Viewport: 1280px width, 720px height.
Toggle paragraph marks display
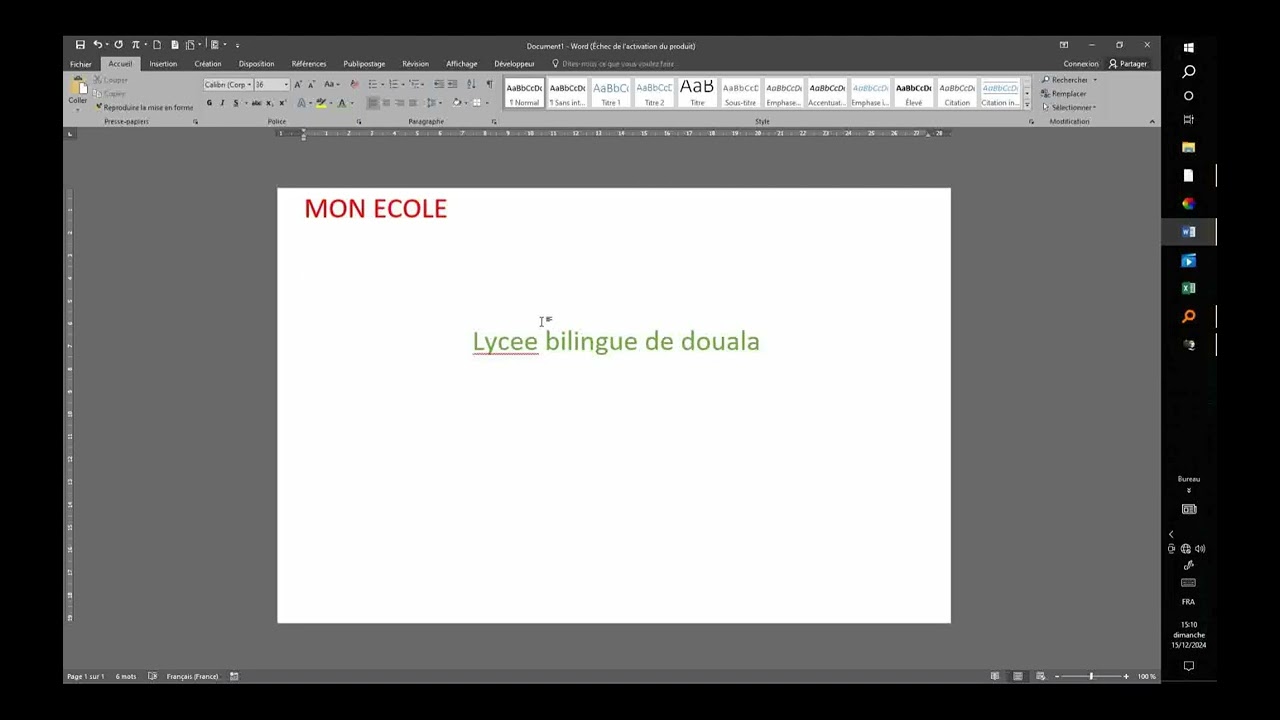tap(489, 84)
